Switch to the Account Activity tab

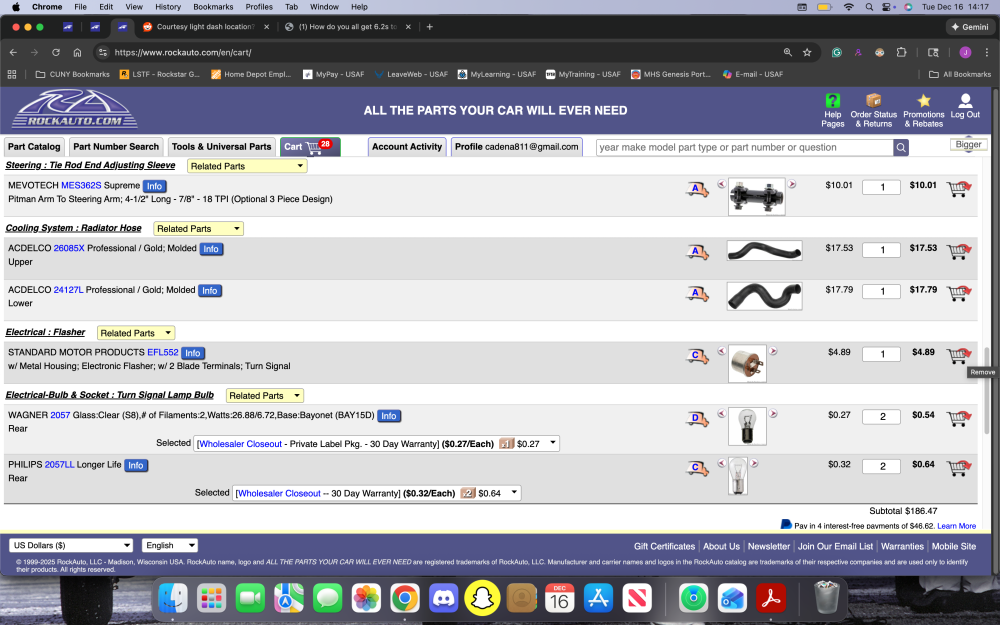tap(407, 146)
